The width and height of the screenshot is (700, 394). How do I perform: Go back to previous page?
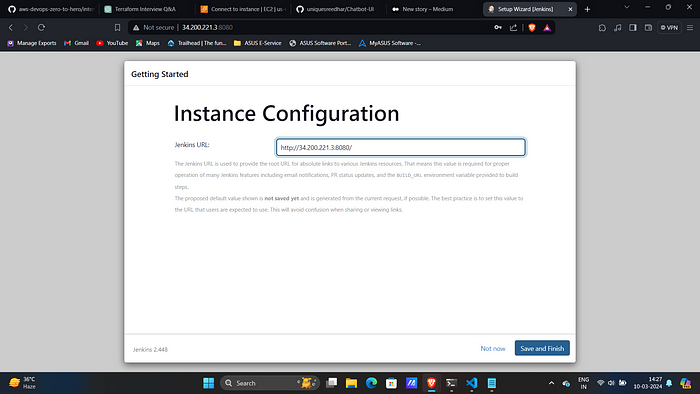[x=11, y=28]
